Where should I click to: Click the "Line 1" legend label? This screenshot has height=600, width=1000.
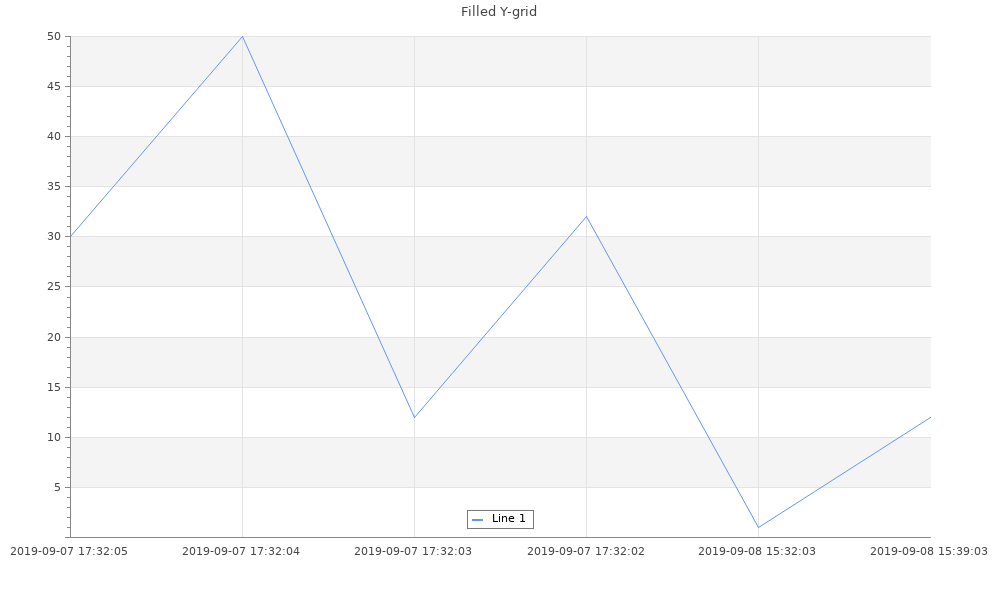508,519
